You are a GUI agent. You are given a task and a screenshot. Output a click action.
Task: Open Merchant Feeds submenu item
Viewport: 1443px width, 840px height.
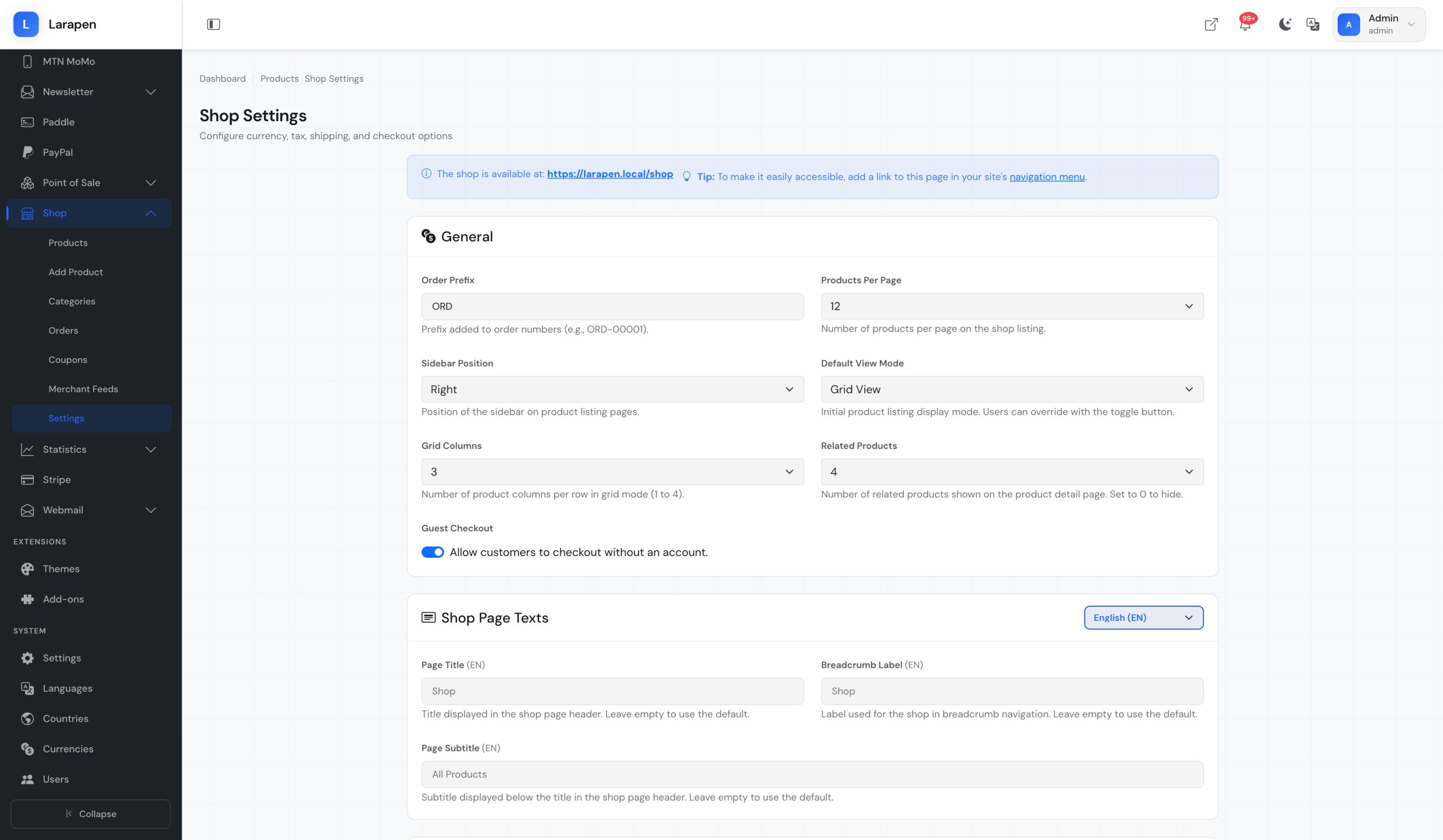(x=83, y=389)
